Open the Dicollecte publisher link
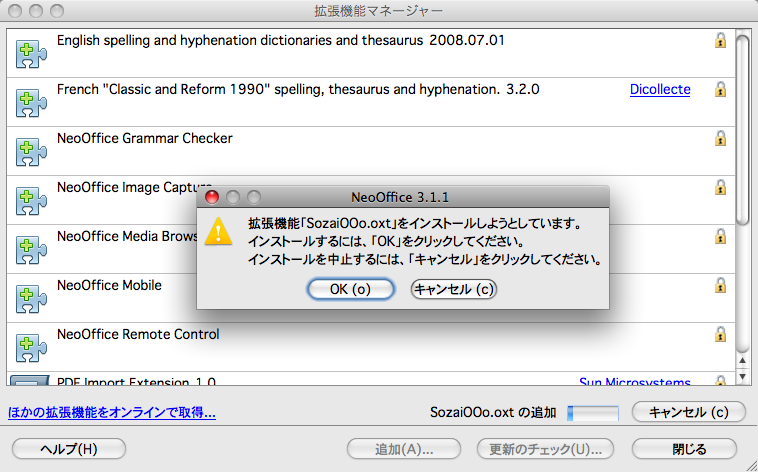This screenshot has height=472, width=758. click(660, 90)
